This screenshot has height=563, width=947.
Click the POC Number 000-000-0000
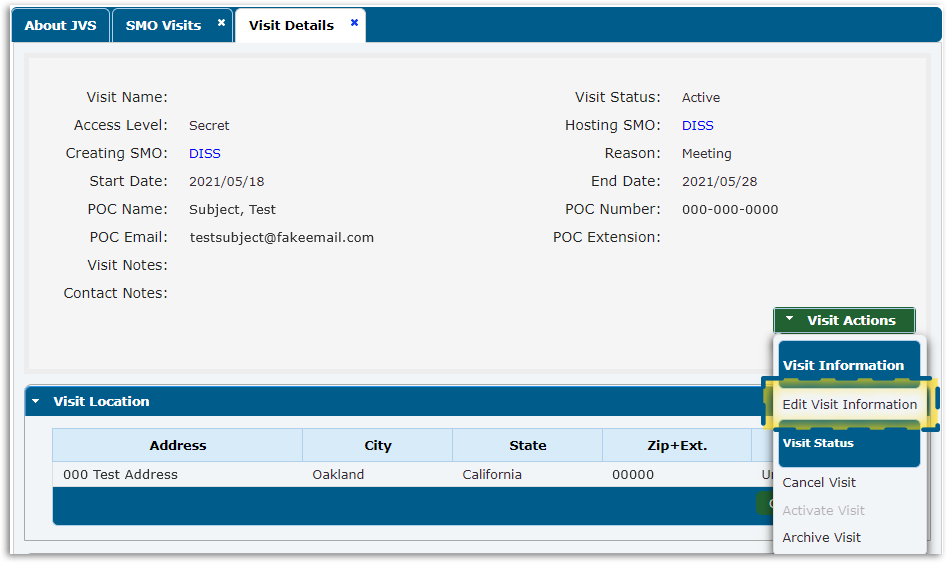point(730,210)
